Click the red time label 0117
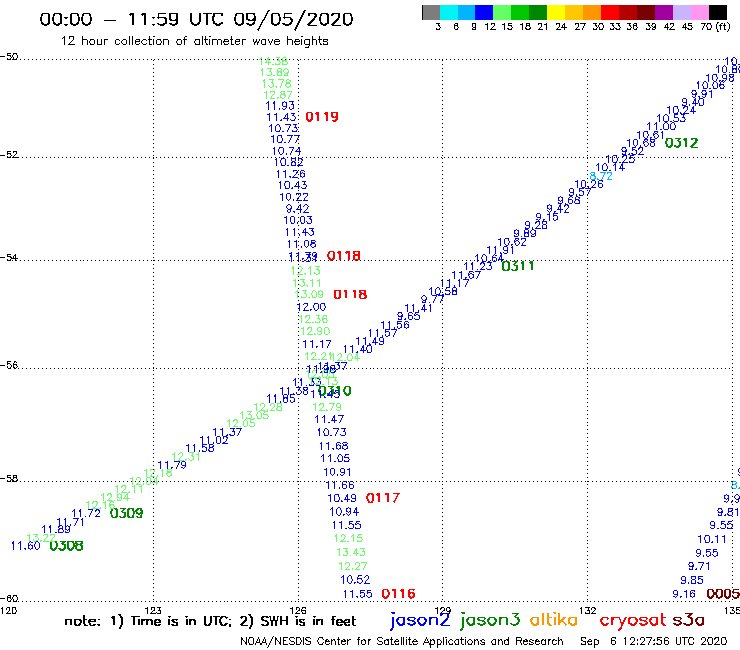 tap(383, 498)
